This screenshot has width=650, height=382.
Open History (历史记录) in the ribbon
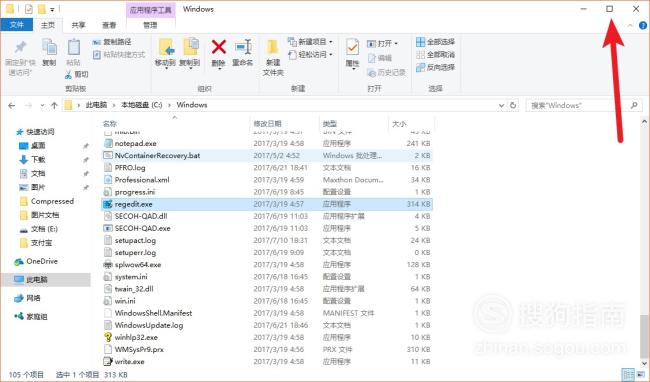point(386,73)
